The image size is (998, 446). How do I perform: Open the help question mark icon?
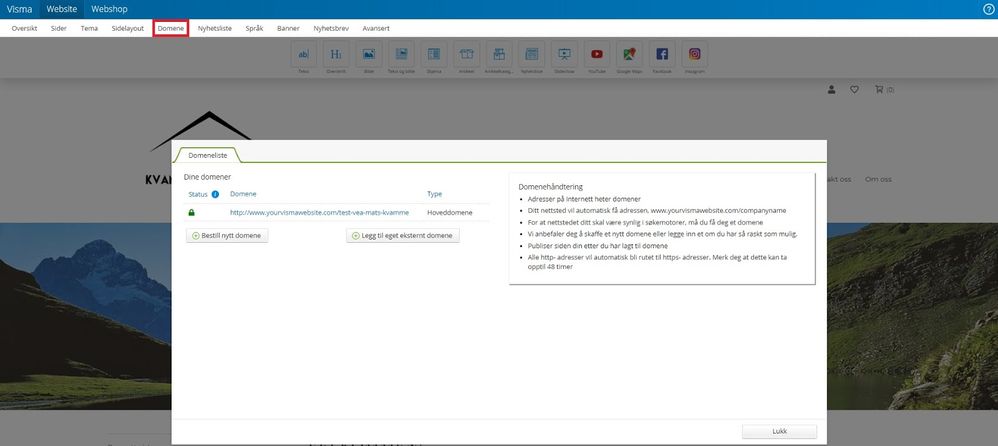click(x=988, y=9)
